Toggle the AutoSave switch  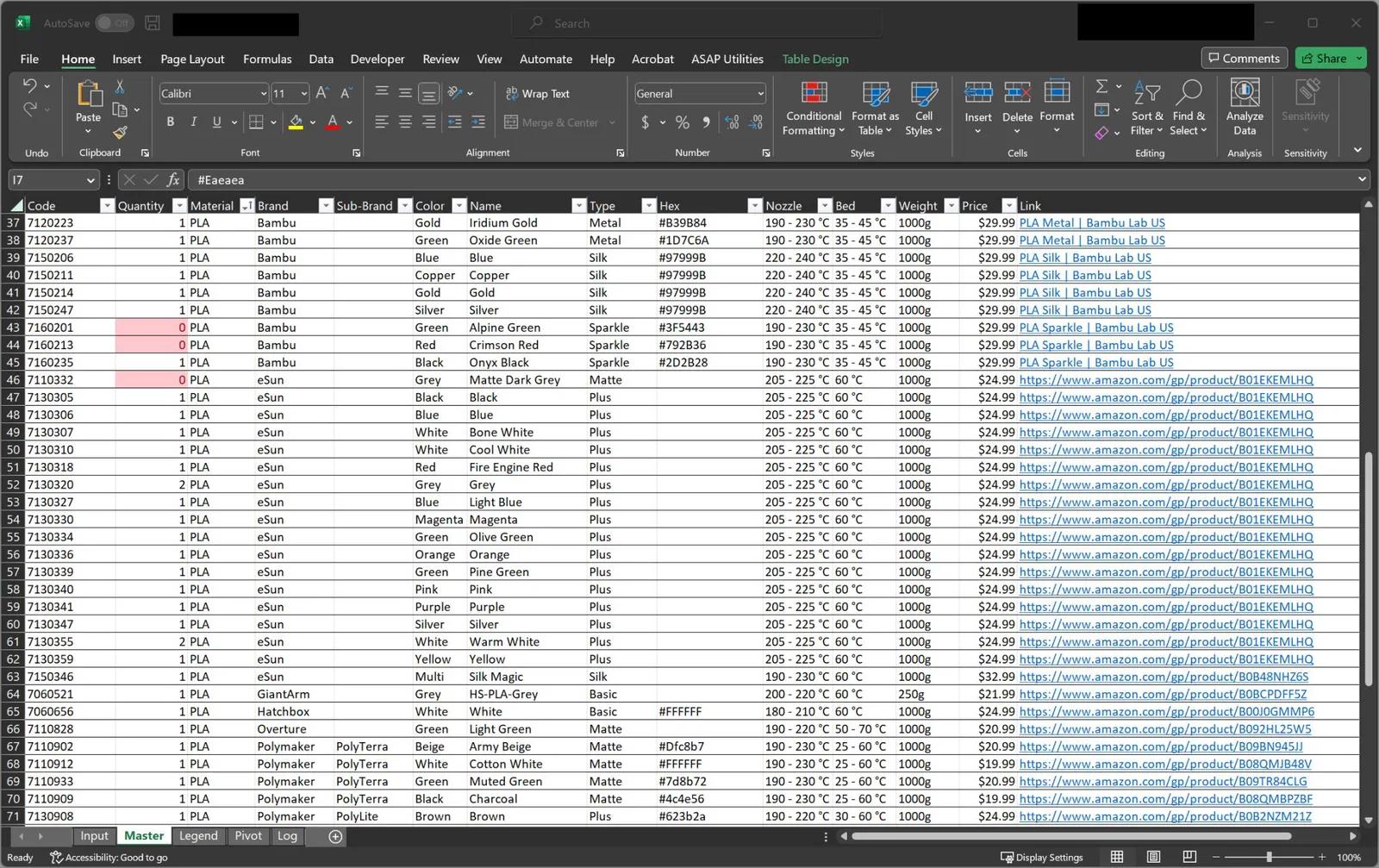115,23
